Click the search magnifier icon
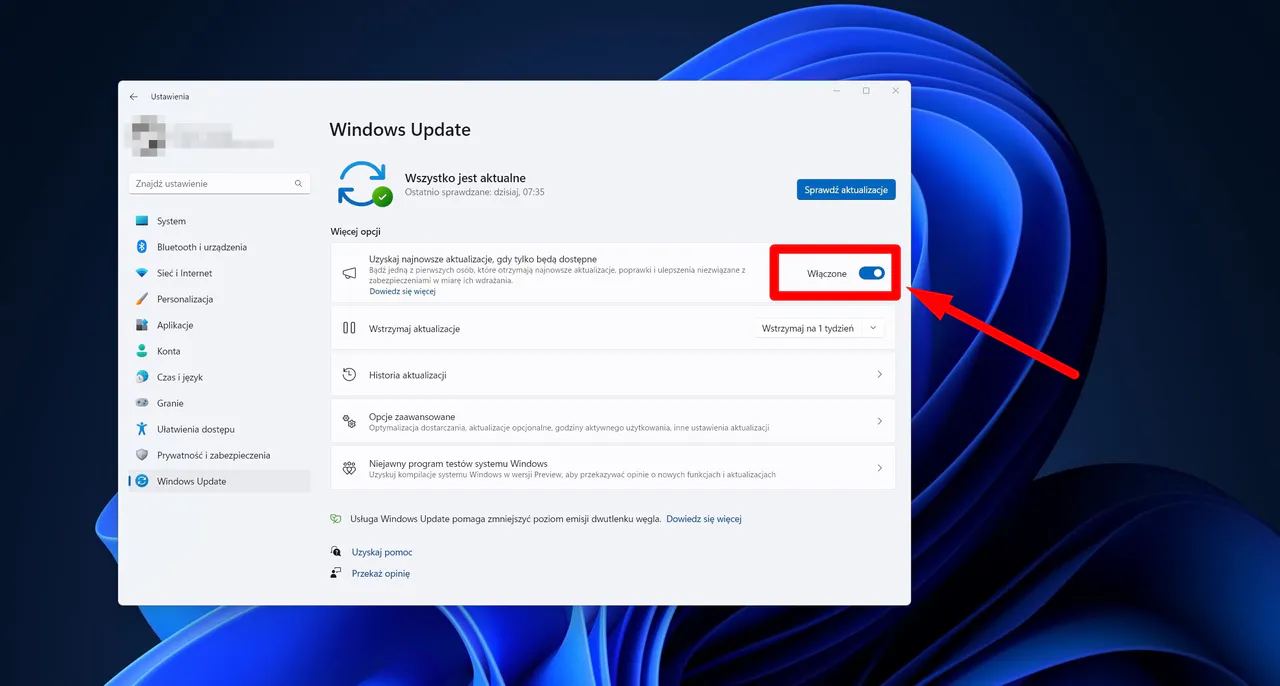Viewport: 1280px width, 686px height. coord(298,184)
